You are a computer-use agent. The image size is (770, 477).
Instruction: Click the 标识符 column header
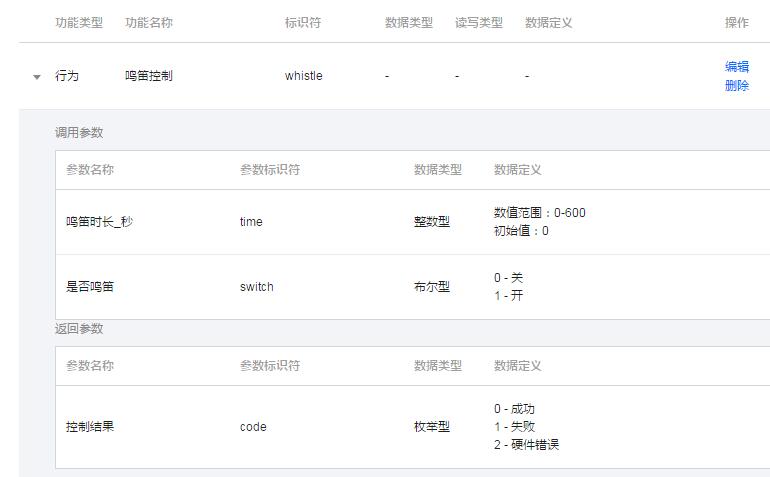coord(302,23)
